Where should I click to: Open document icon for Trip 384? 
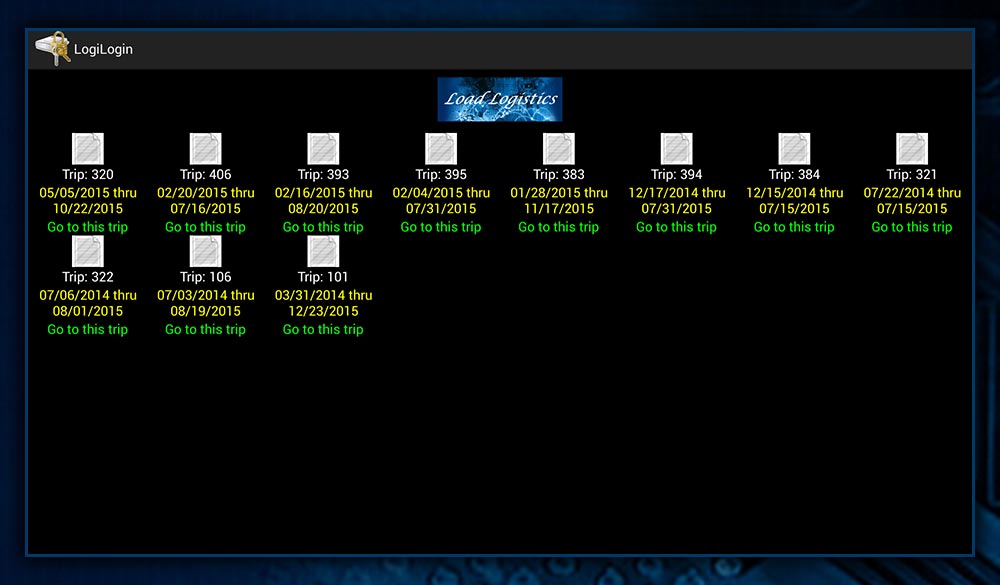coord(795,149)
